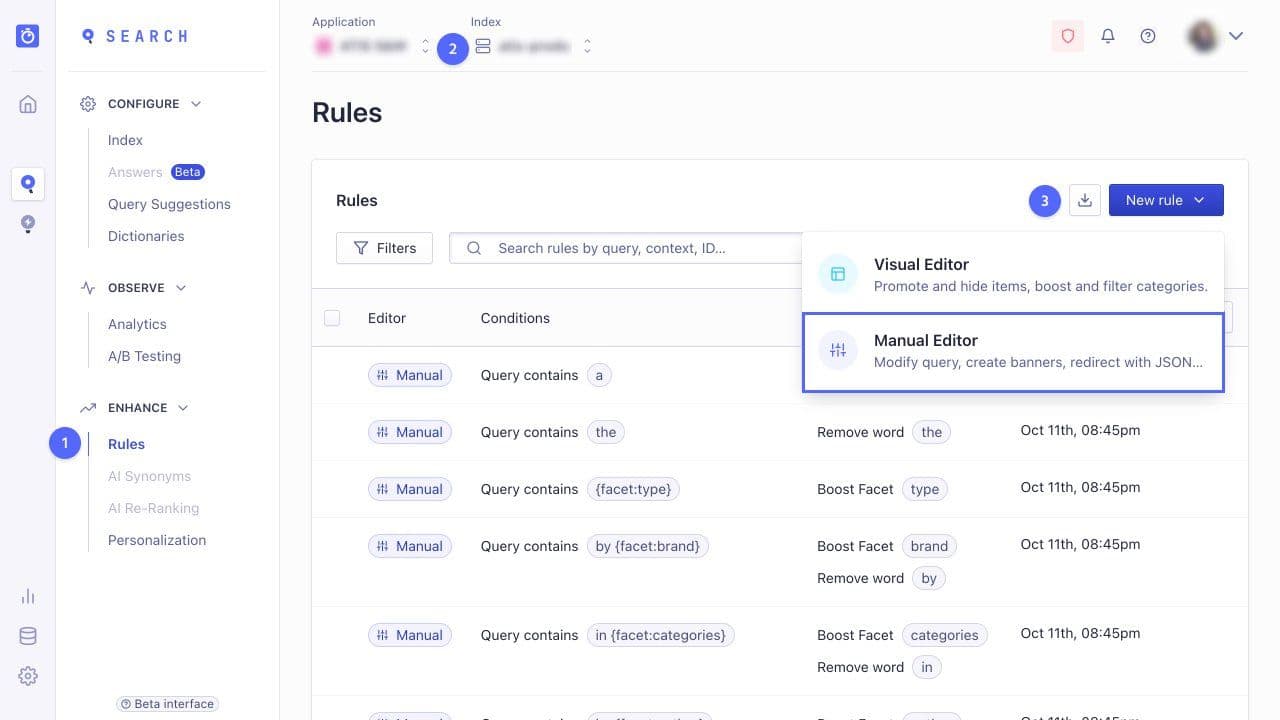Viewport: 1280px width, 720px height.
Task: Collapse the OBSERVE section
Action: tap(181, 288)
